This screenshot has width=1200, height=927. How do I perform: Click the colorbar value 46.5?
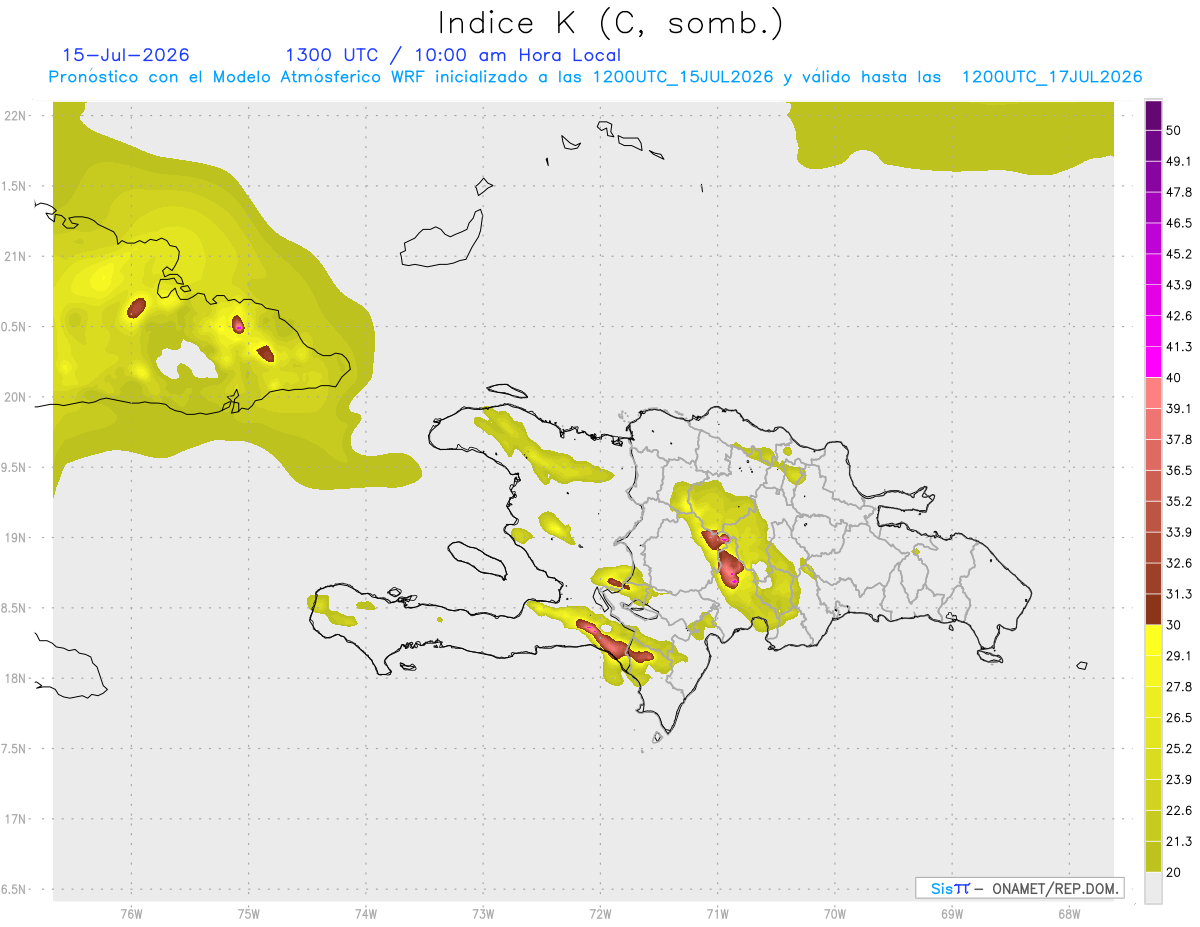click(x=1179, y=223)
